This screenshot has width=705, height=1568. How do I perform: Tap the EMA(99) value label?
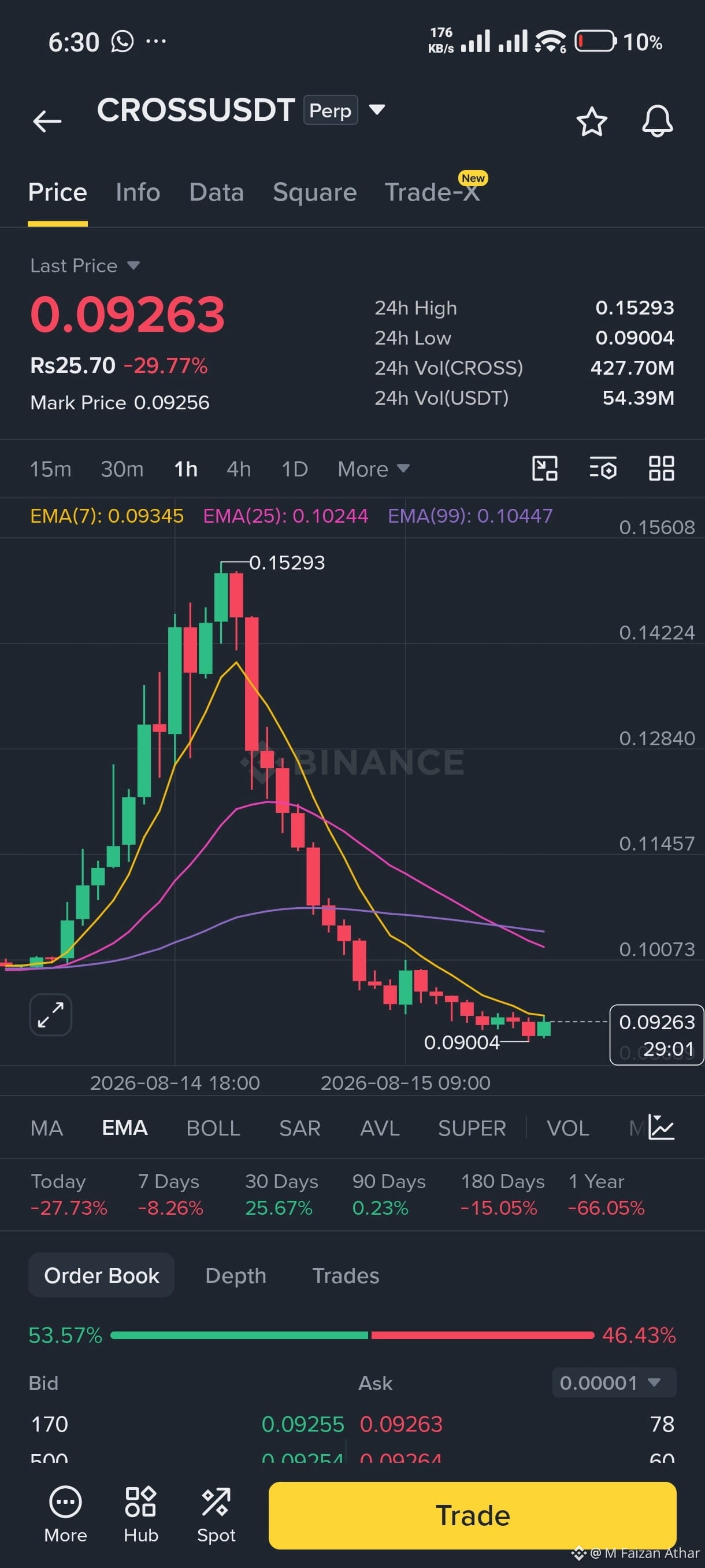coord(470,516)
